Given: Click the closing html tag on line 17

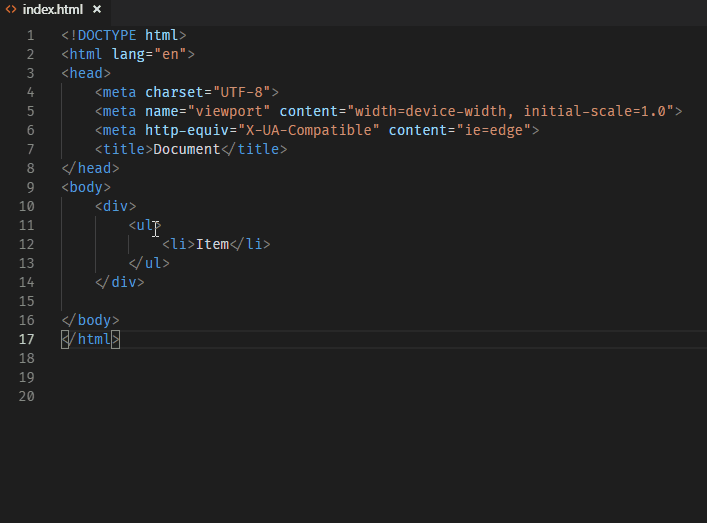Looking at the screenshot, I should tap(90, 339).
